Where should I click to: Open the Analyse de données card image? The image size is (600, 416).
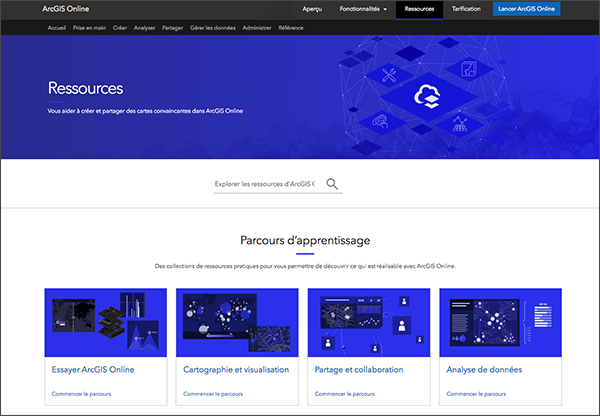pyautogui.click(x=501, y=323)
